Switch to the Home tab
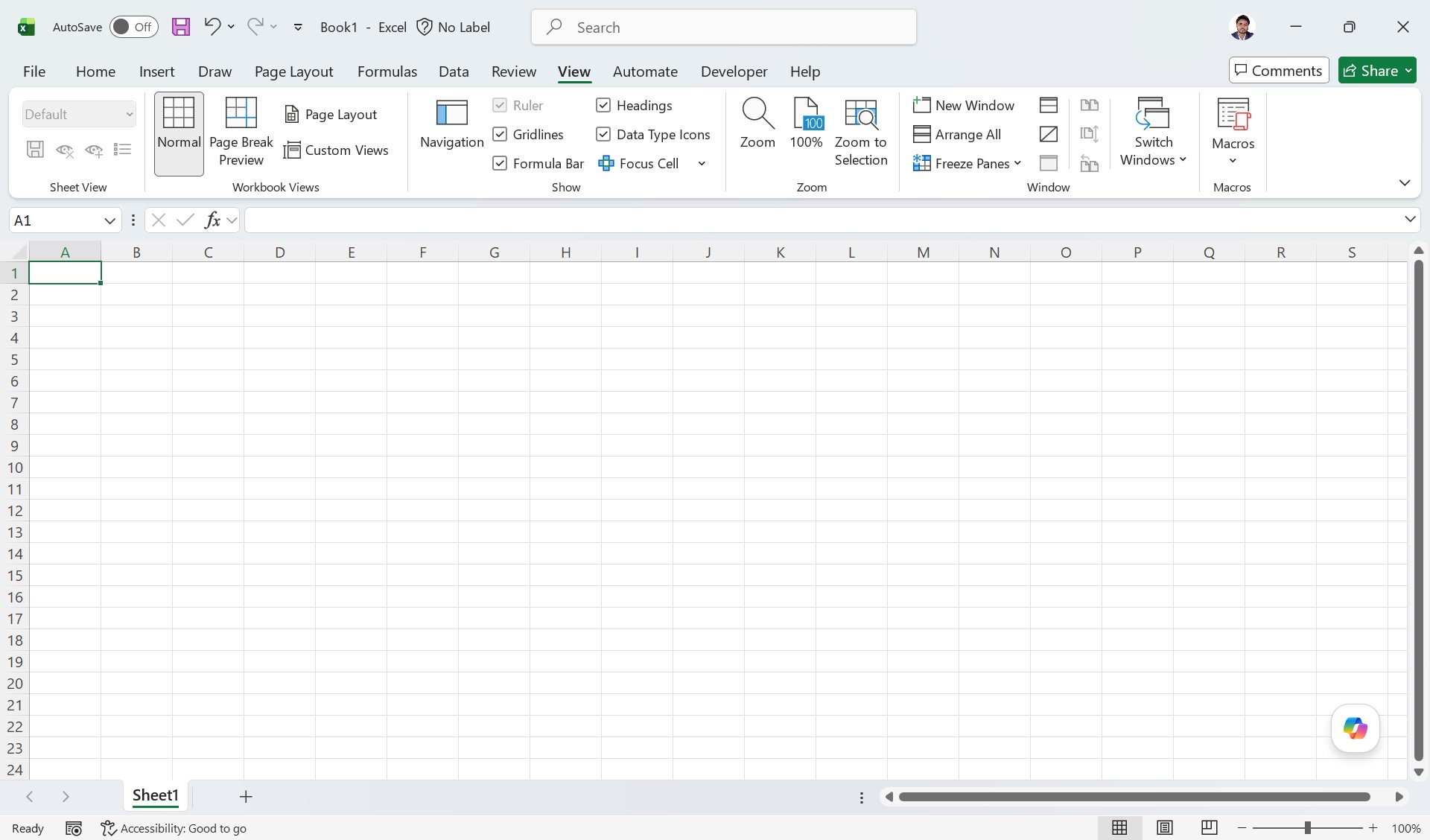 pos(95,71)
